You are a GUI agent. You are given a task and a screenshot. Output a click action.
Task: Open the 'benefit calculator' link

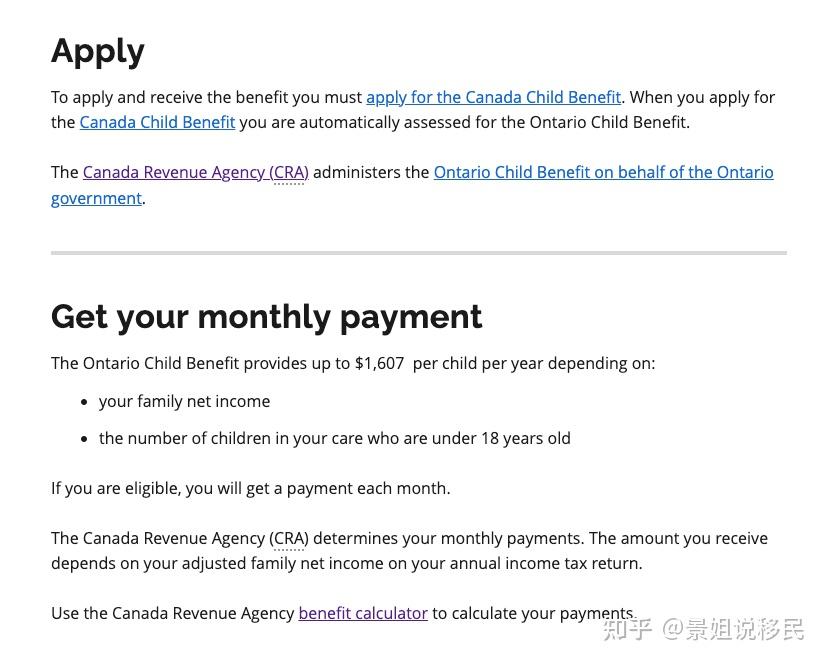click(x=362, y=613)
